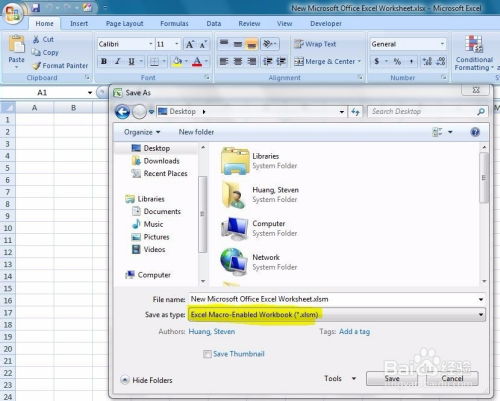Click the Increase Indent icon
Viewport: 500px width, 401px height.
[281, 61]
